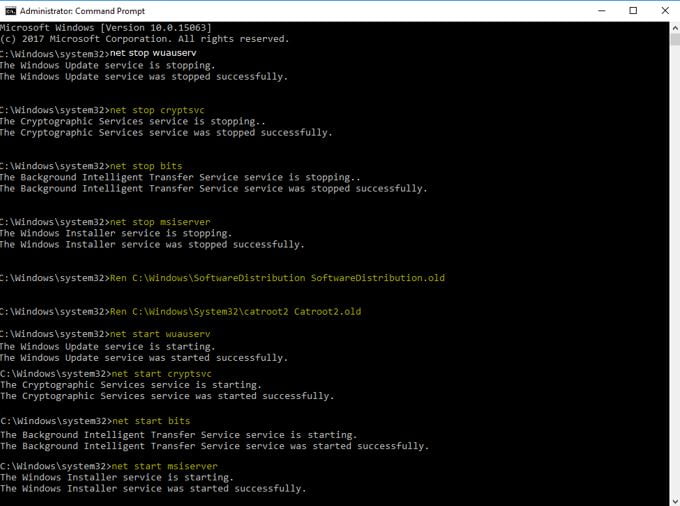The width and height of the screenshot is (680, 506).
Task: Close the Administrator Command Prompt window
Action: tap(665, 11)
